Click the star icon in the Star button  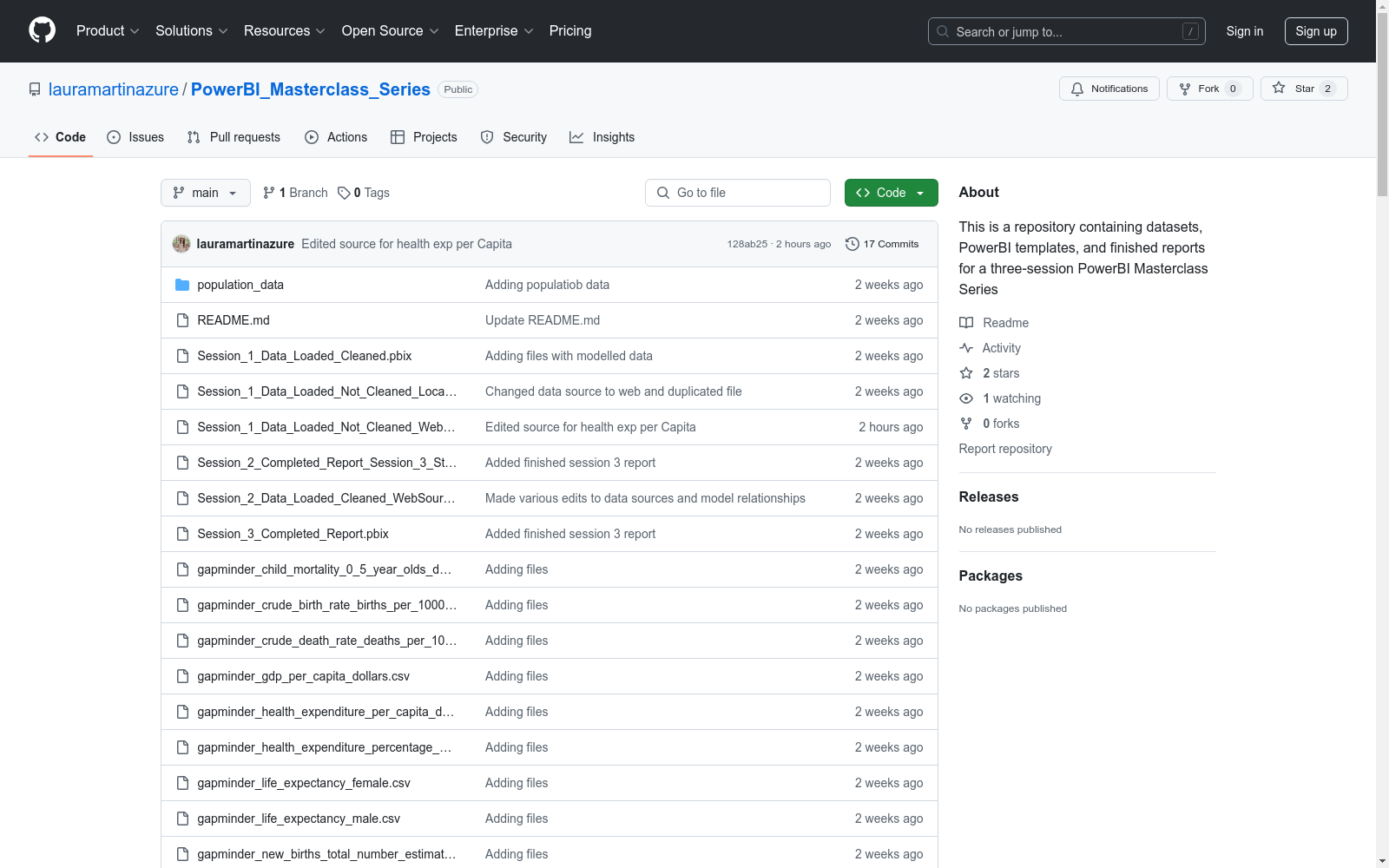pyautogui.click(x=1279, y=88)
